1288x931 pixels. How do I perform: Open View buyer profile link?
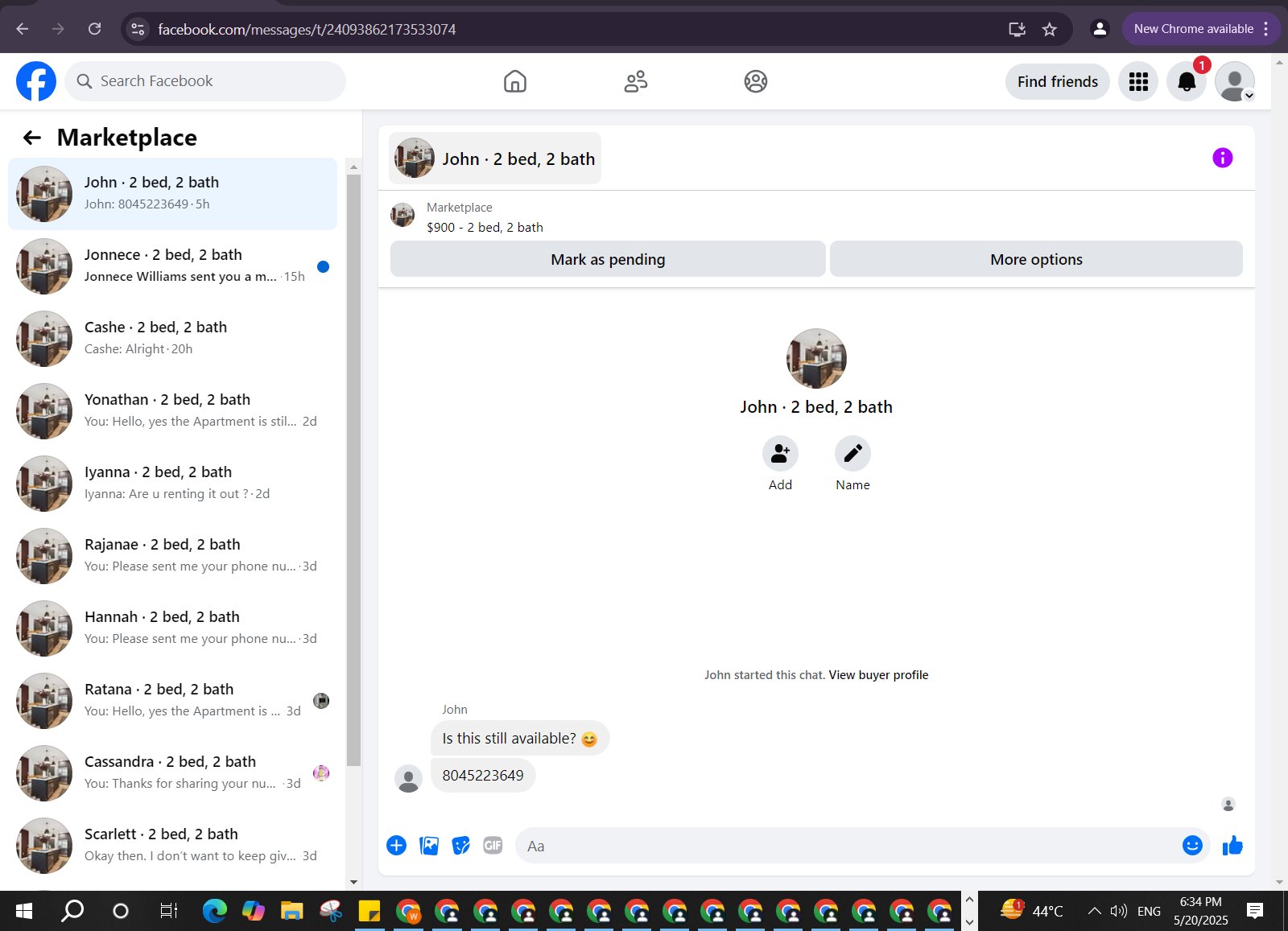pyautogui.click(x=878, y=675)
